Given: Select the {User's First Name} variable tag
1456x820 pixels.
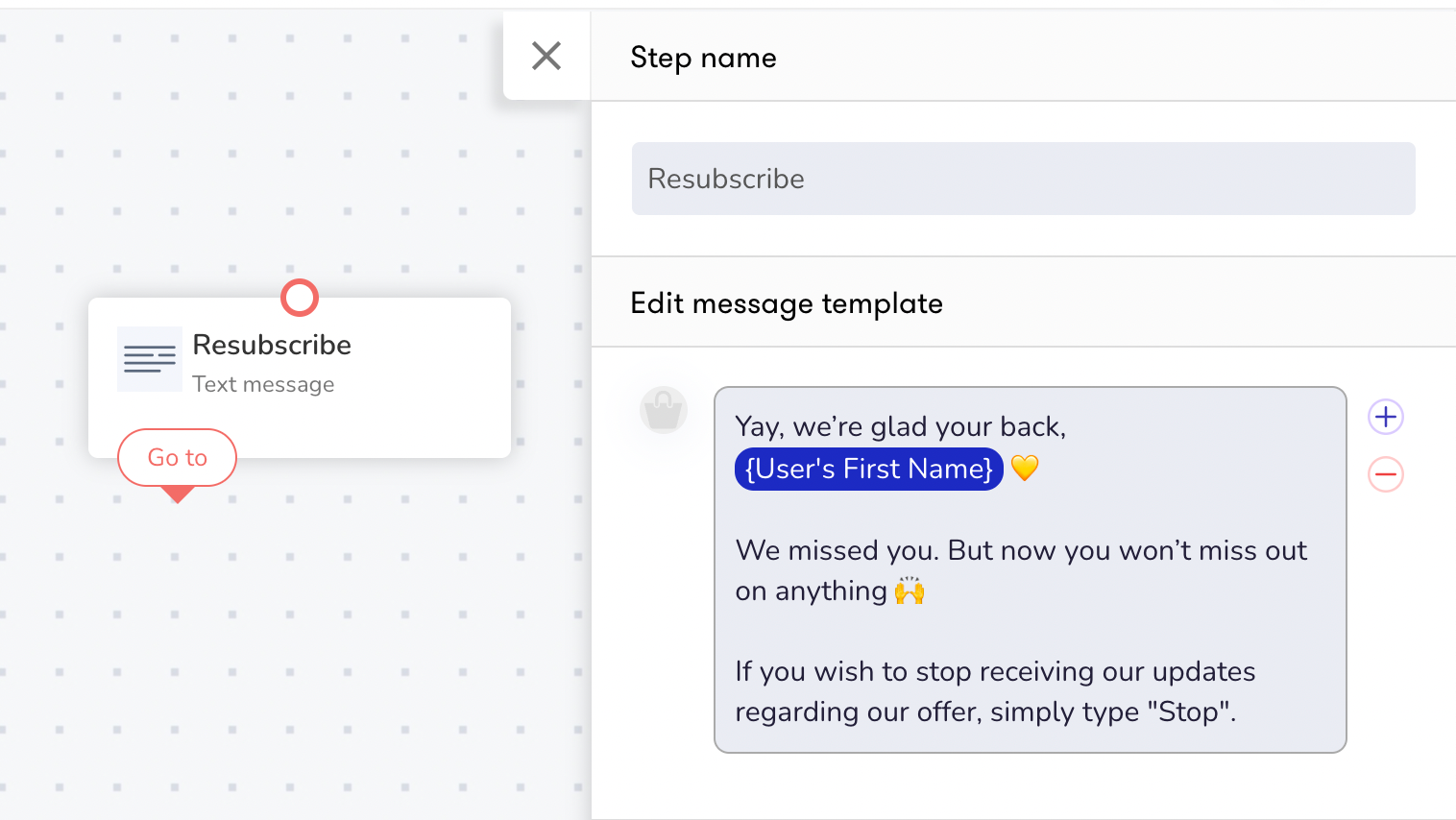Looking at the screenshot, I should 869,469.
